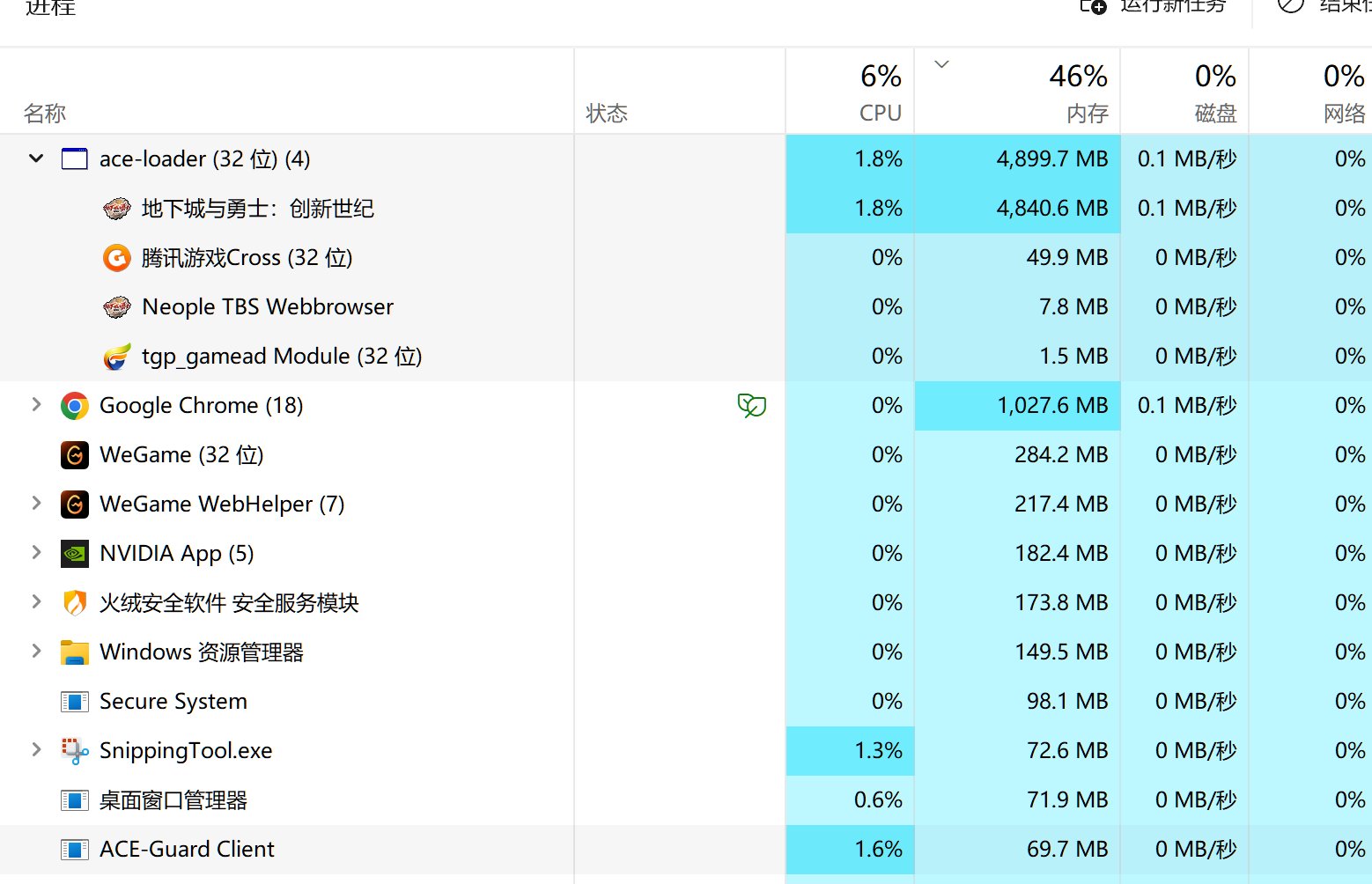
Task: Click the tgp_gamead Module icon
Action: 117,357
